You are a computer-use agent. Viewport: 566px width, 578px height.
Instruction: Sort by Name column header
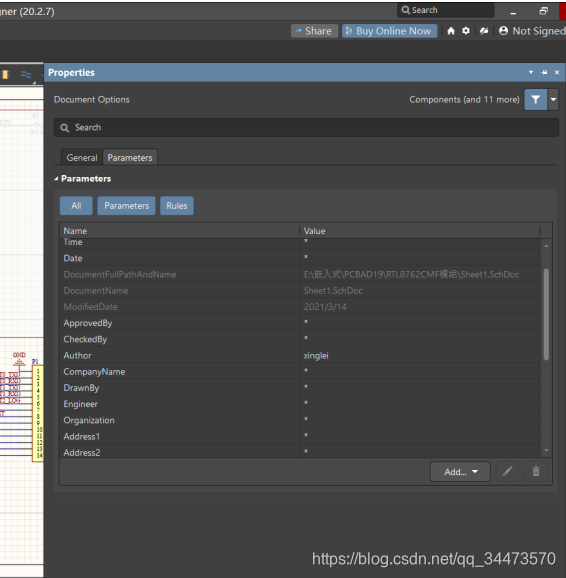179,231
